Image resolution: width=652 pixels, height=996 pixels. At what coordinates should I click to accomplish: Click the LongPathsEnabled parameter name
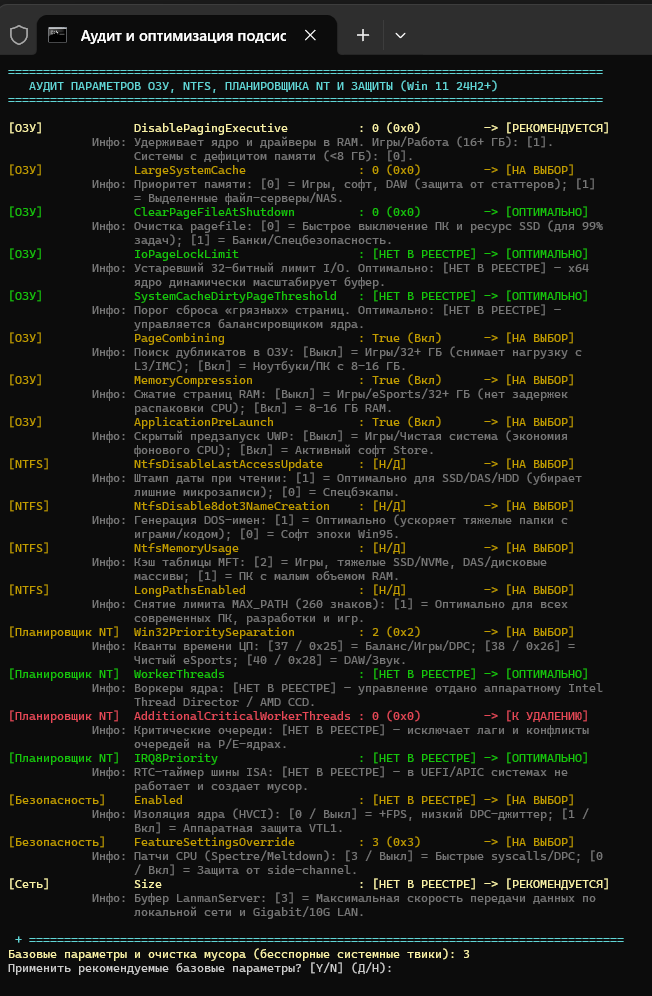[x=189, y=590]
